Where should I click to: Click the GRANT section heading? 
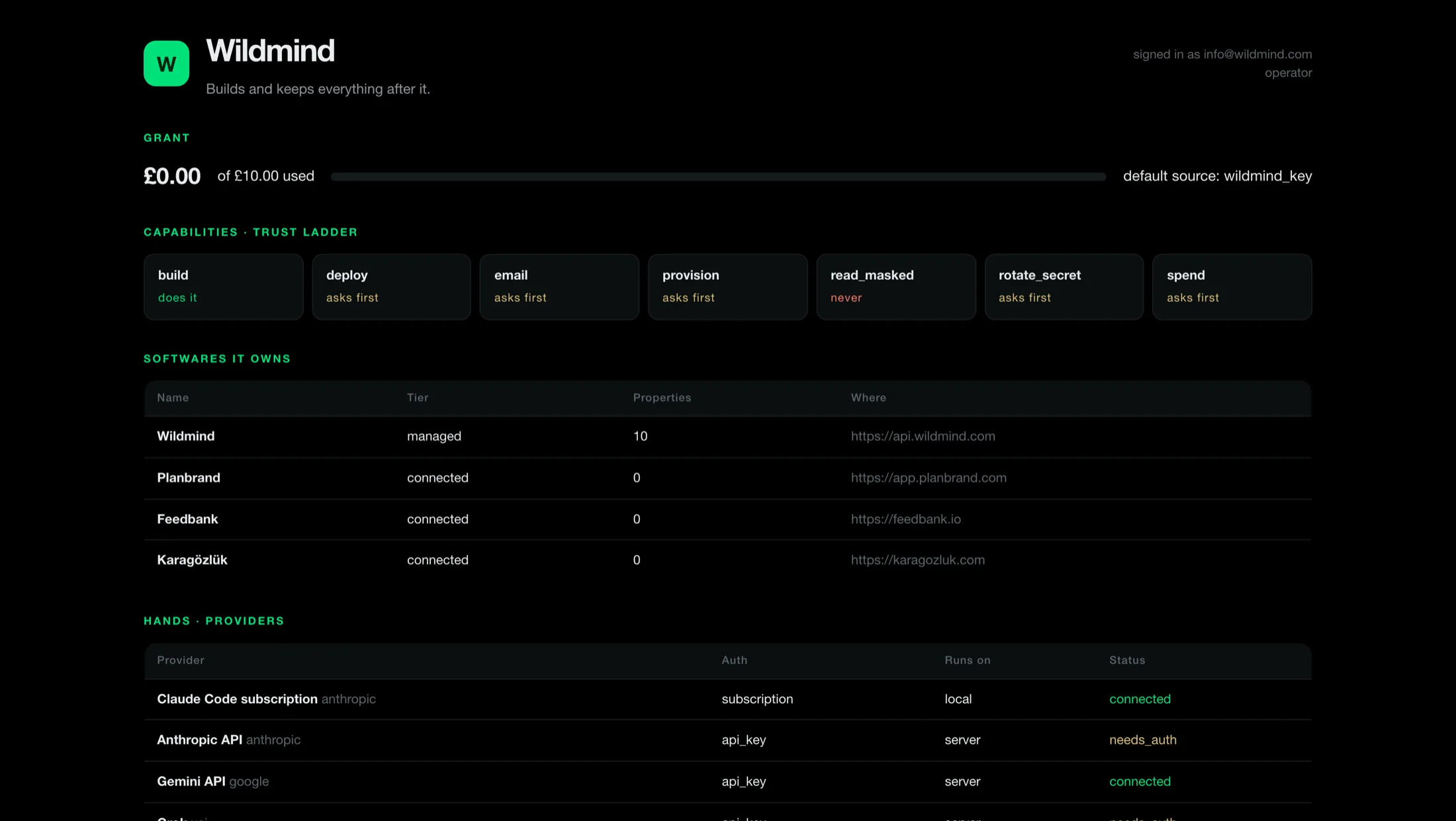point(167,138)
